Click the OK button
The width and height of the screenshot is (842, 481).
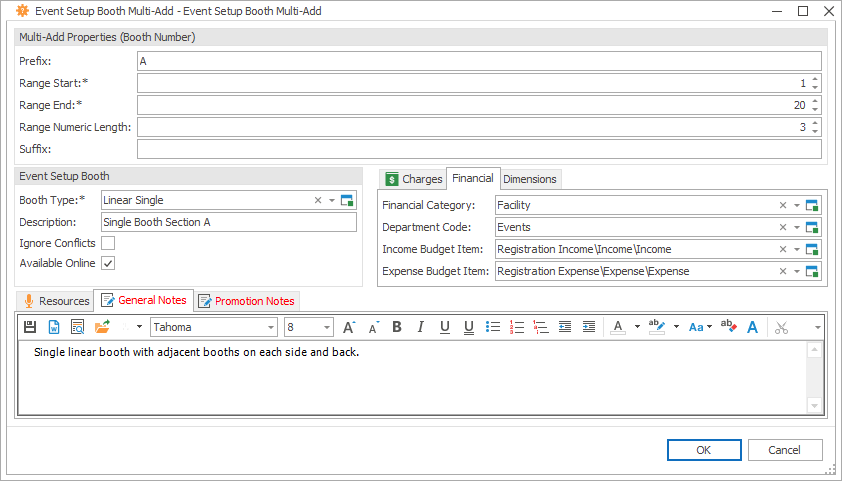(704, 450)
